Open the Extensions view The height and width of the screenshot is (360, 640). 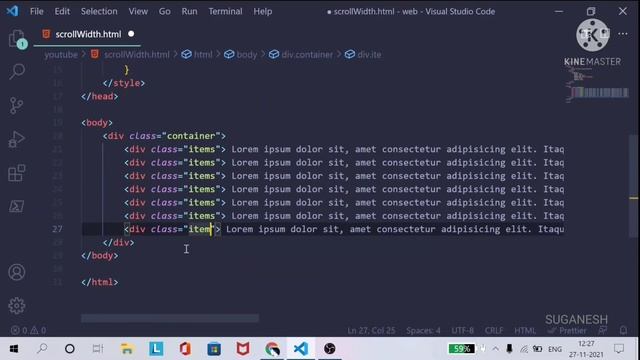[x=17, y=173]
